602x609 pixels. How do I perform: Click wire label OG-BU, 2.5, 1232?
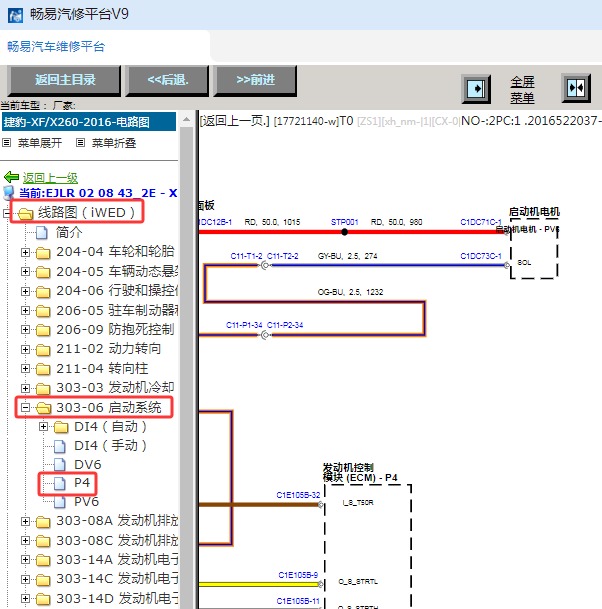350,292
